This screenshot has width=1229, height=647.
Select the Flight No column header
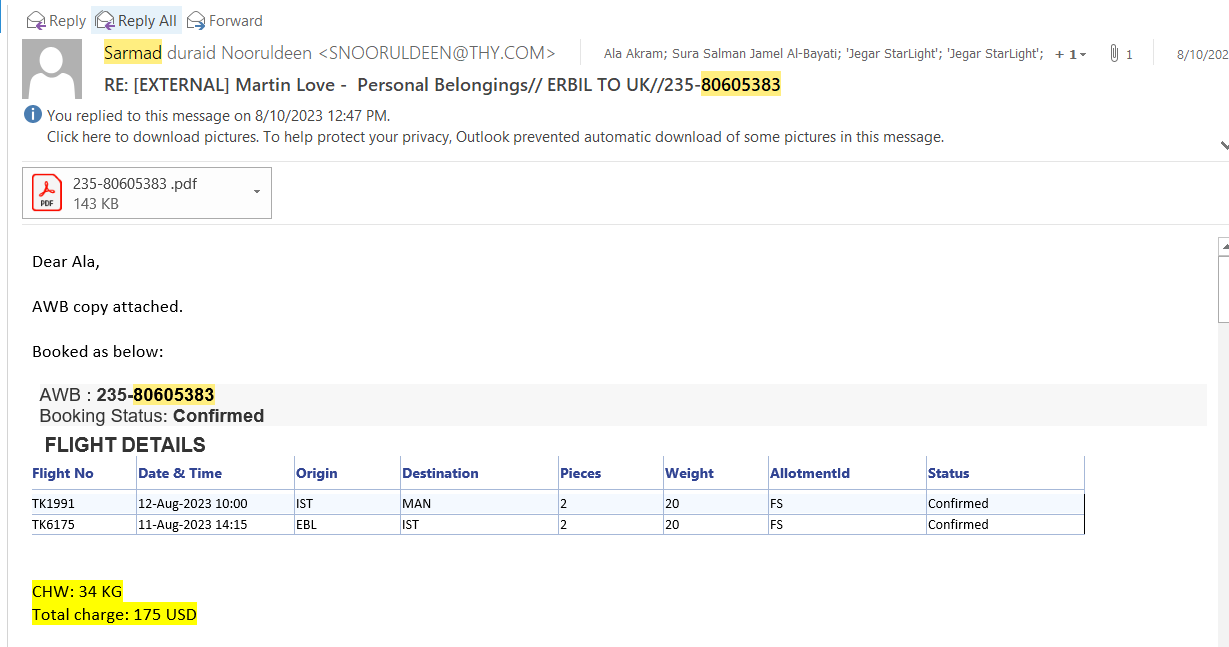(x=63, y=473)
